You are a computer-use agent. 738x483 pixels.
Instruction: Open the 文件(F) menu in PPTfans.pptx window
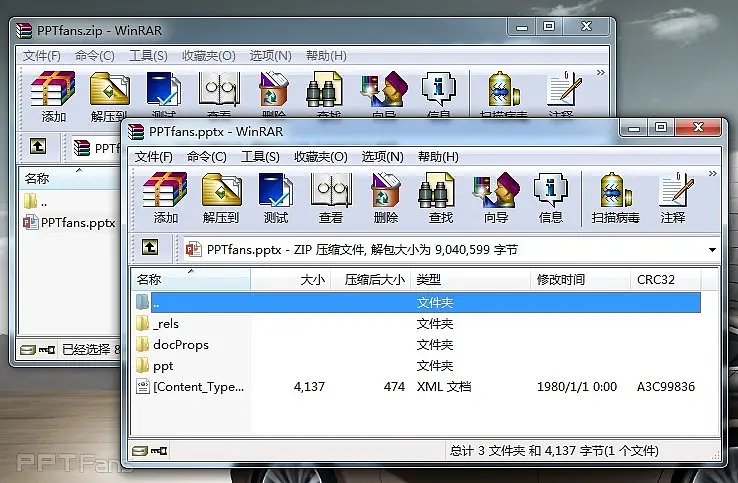click(x=154, y=157)
